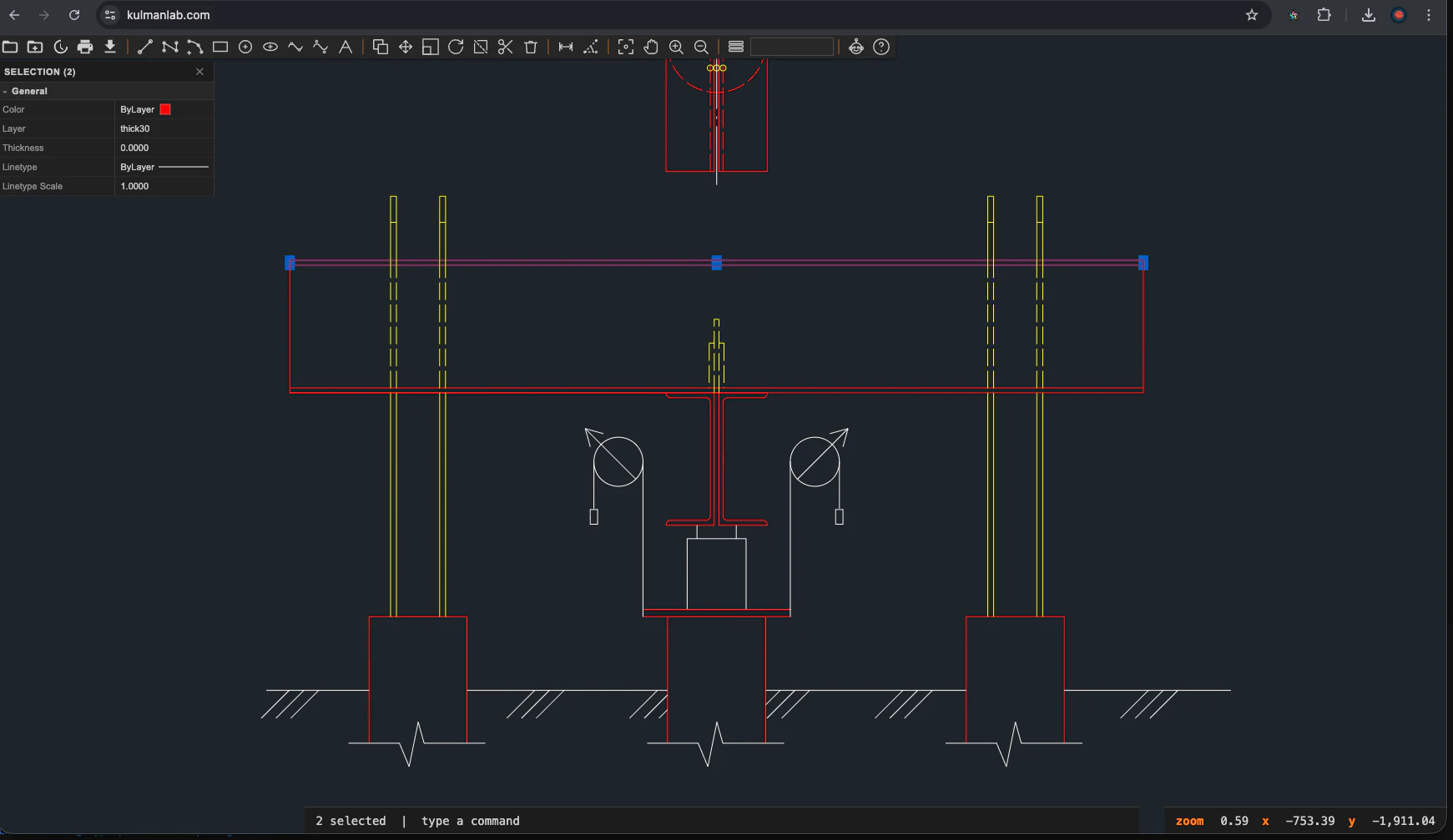The height and width of the screenshot is (840, 1453).
Task: Click the Zoom In magnifier
Action: pyautogui.click(x=676, y=47)
